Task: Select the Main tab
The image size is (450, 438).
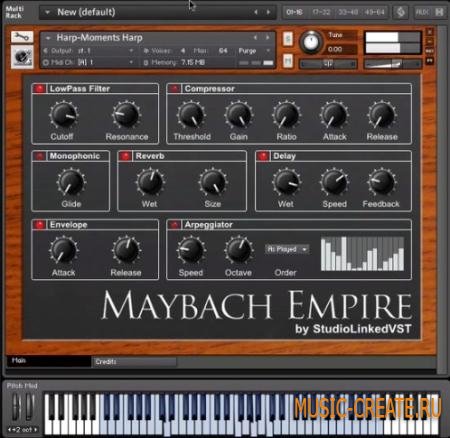Action: coord(49,361)
